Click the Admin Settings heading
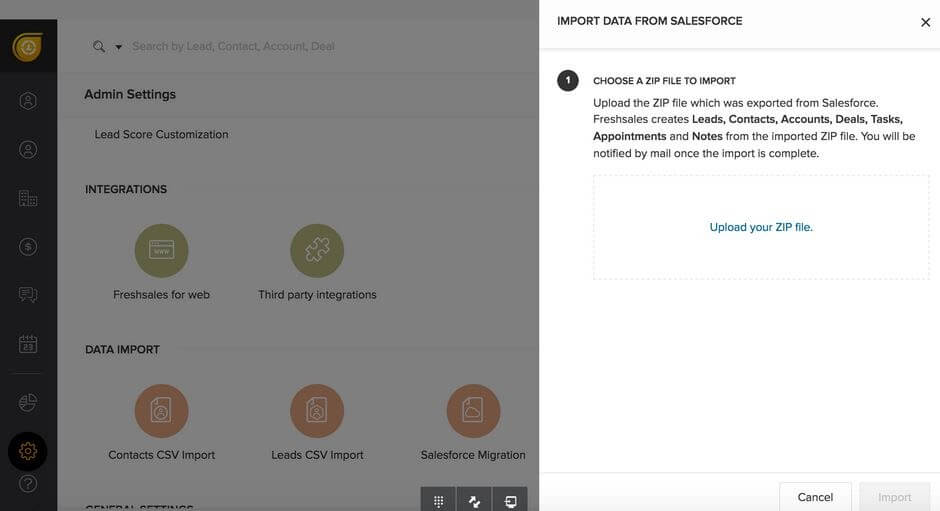The image size is (940, 511). coord(130,94)
